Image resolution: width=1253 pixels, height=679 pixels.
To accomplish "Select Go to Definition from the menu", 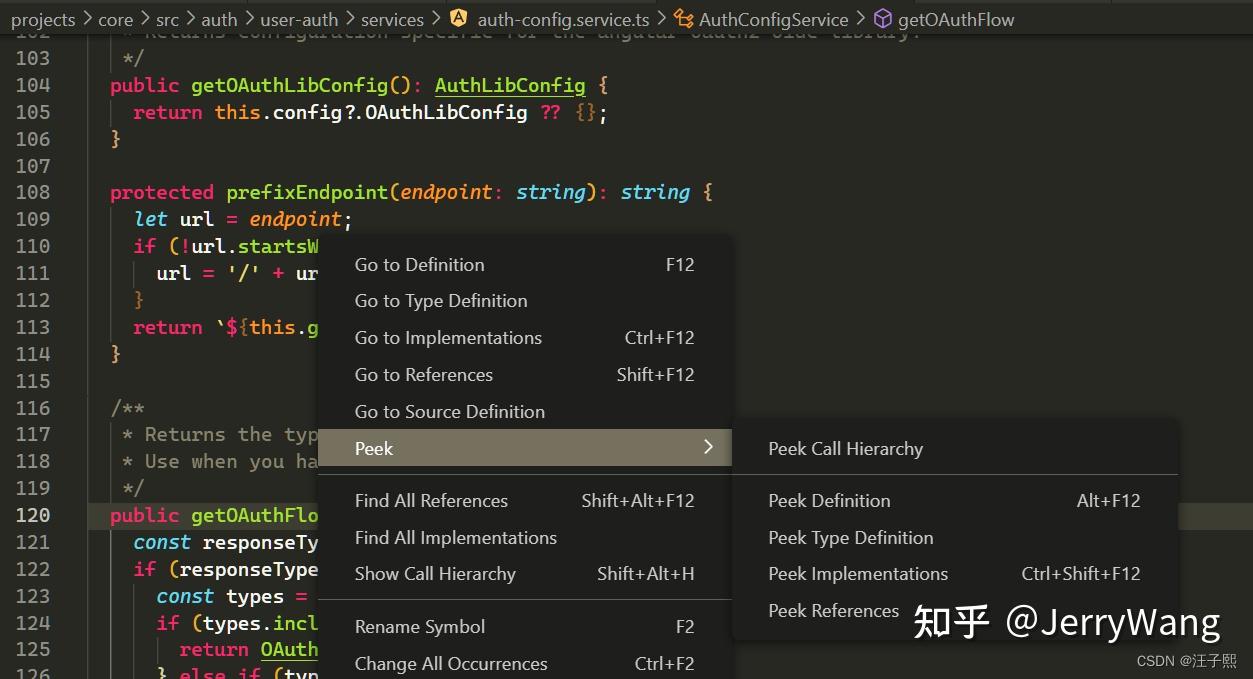I will tap(419, 264).
